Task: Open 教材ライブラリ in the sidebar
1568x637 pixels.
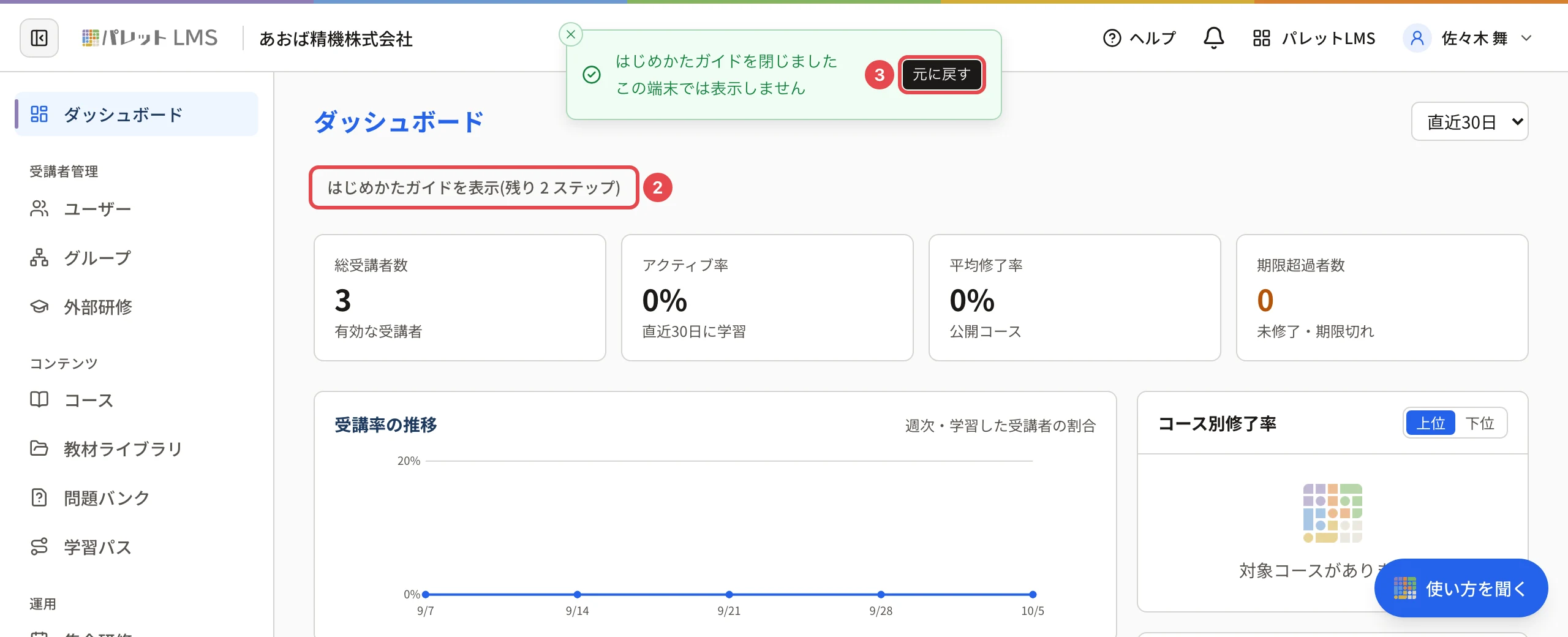Action: pos(137,448)
